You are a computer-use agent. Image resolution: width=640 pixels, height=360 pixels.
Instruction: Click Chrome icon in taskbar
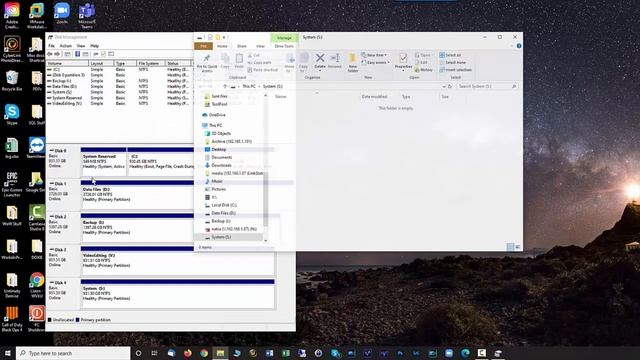(204, 353)
